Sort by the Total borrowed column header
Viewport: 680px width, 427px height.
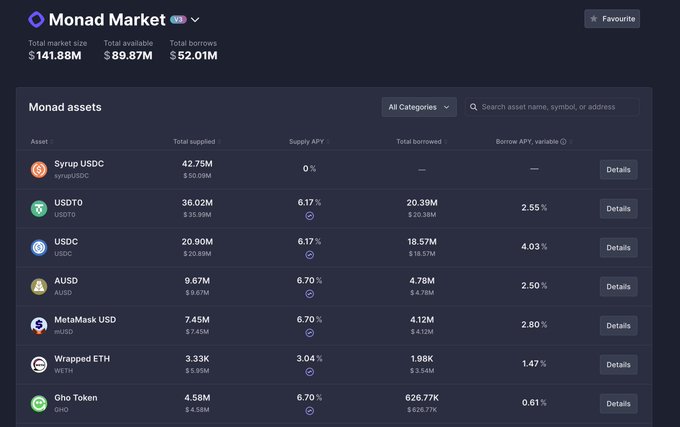point(422,142)
